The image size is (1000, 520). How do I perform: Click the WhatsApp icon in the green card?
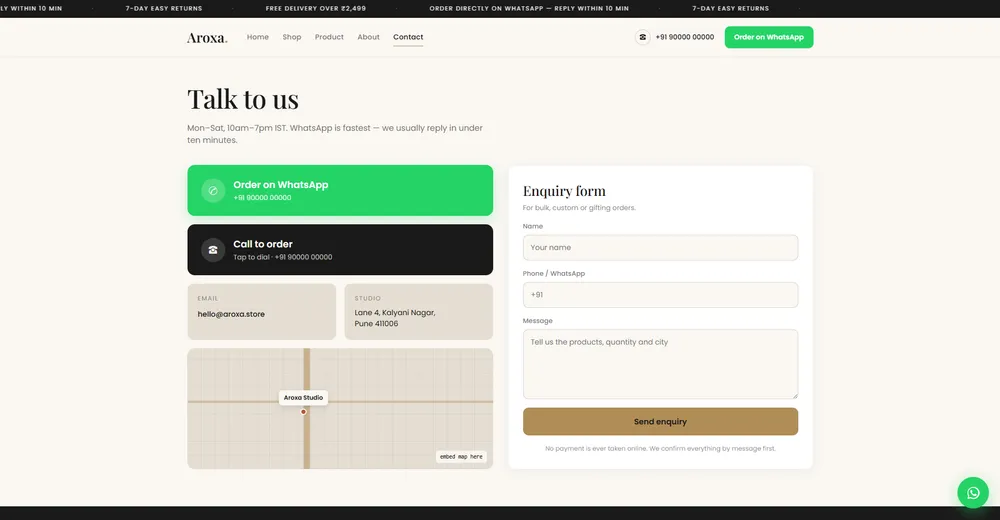pos(213,190)
